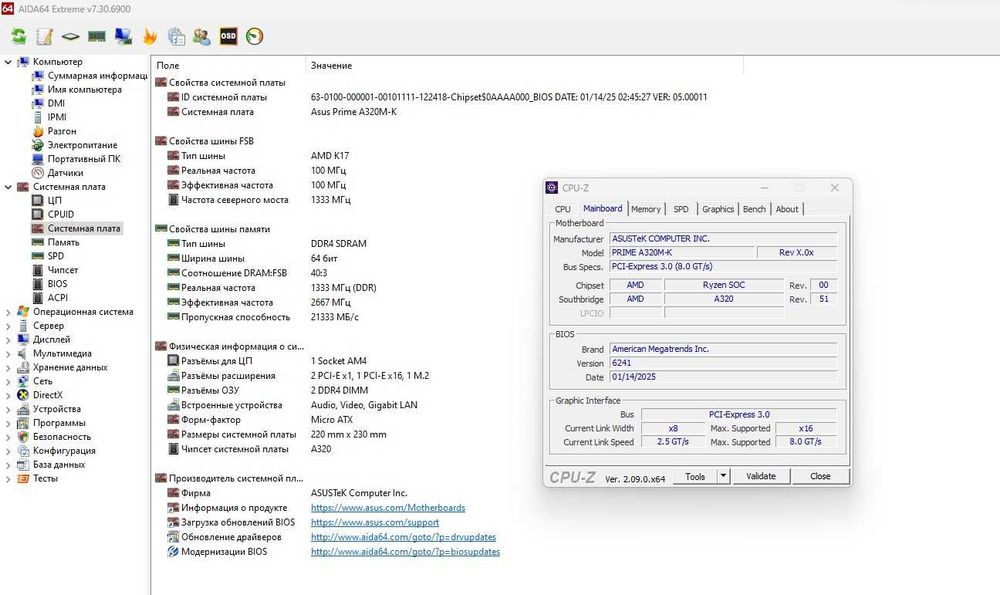Open the Разгон tree item
The width and height of the screenshot is (1000, 595).
click(62, 131)
